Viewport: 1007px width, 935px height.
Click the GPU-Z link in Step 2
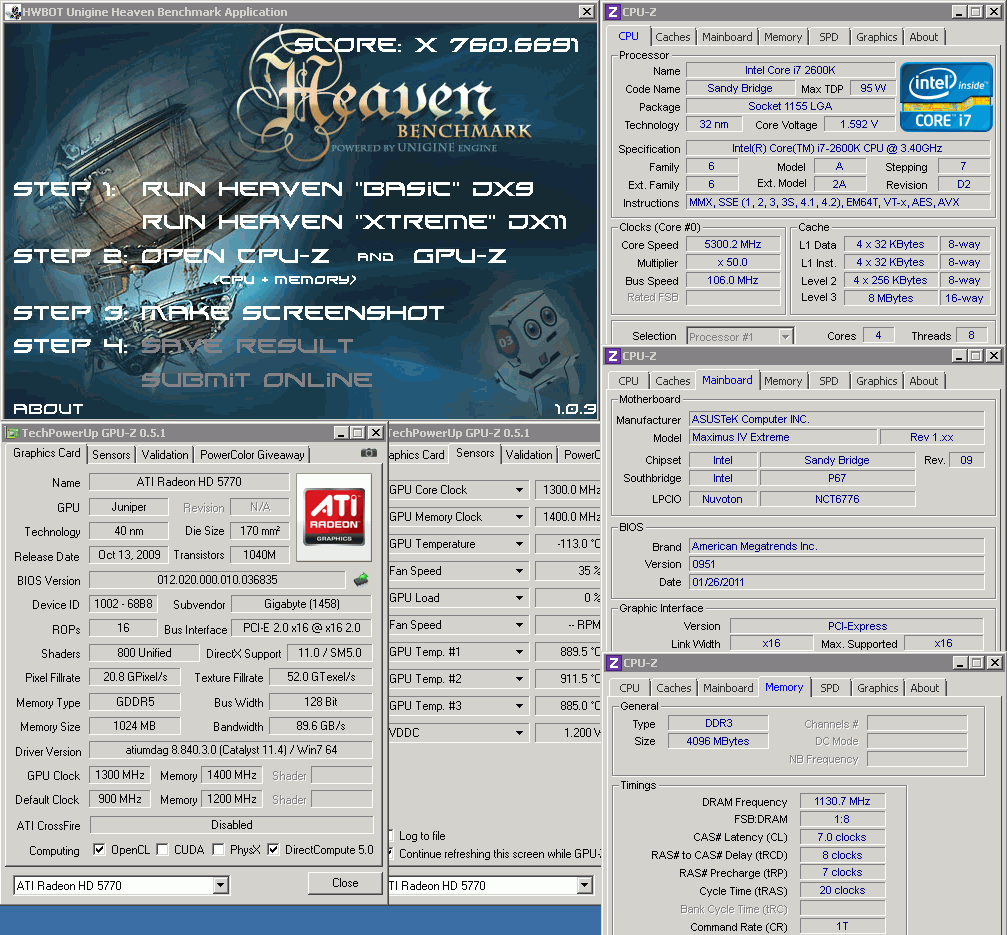(460, 256)
